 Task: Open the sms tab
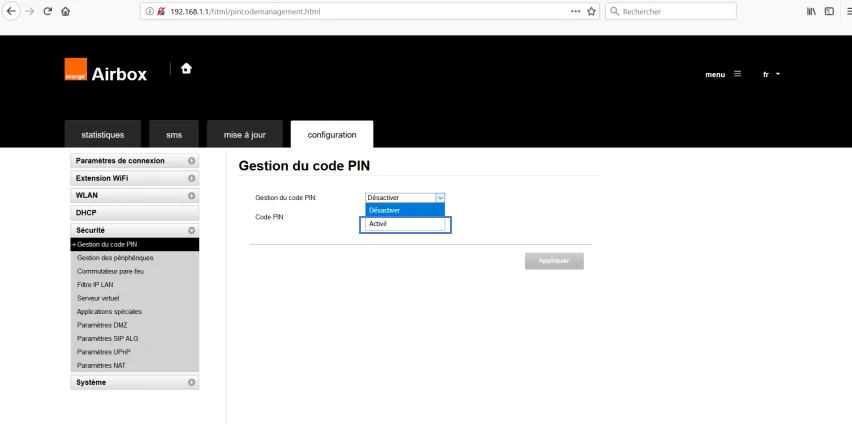(x=174, y=135)
